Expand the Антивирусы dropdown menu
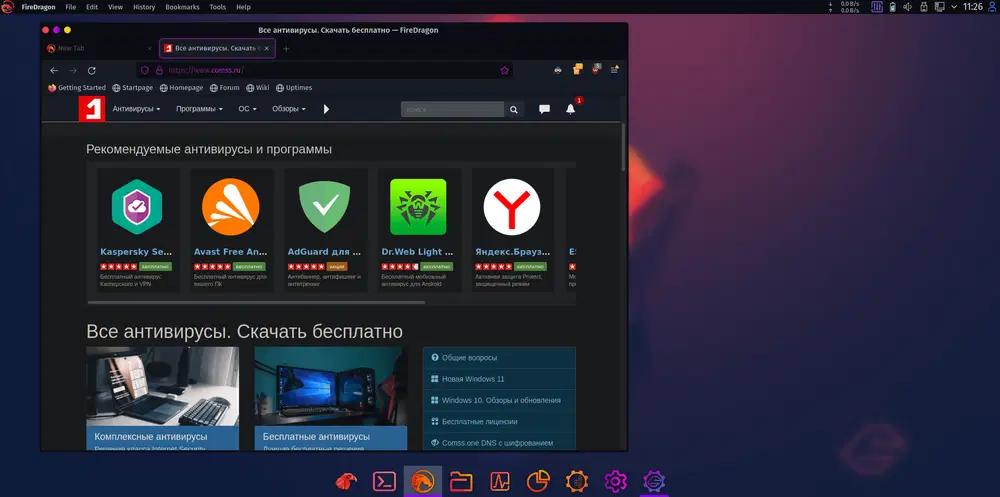 [x=136, y=109]
